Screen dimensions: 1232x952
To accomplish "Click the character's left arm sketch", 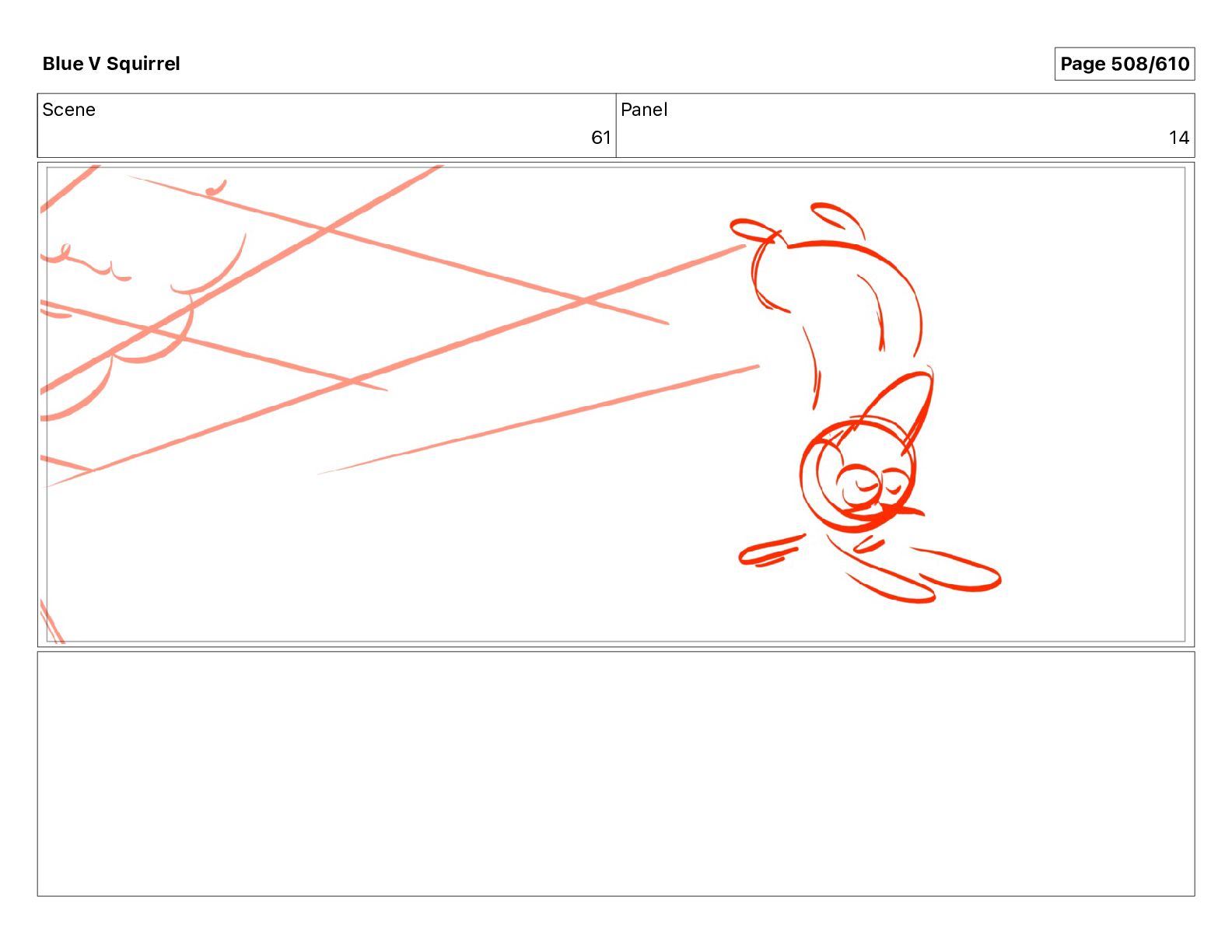I will point(772,551).
